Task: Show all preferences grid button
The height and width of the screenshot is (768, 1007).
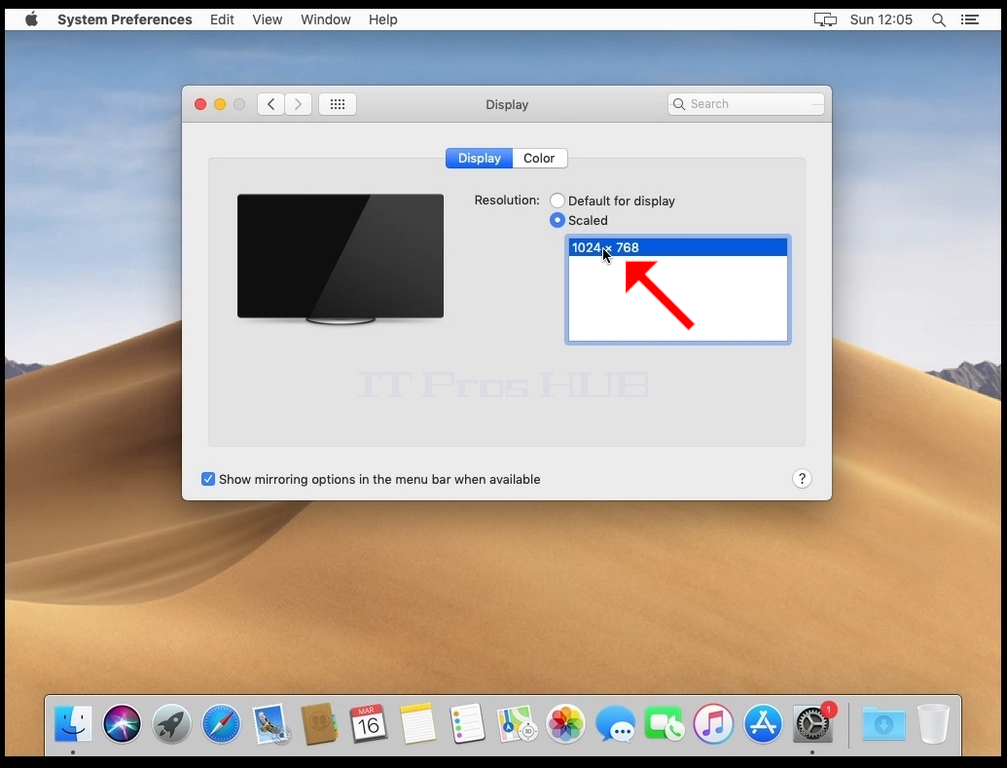Action: click(338, 104)
